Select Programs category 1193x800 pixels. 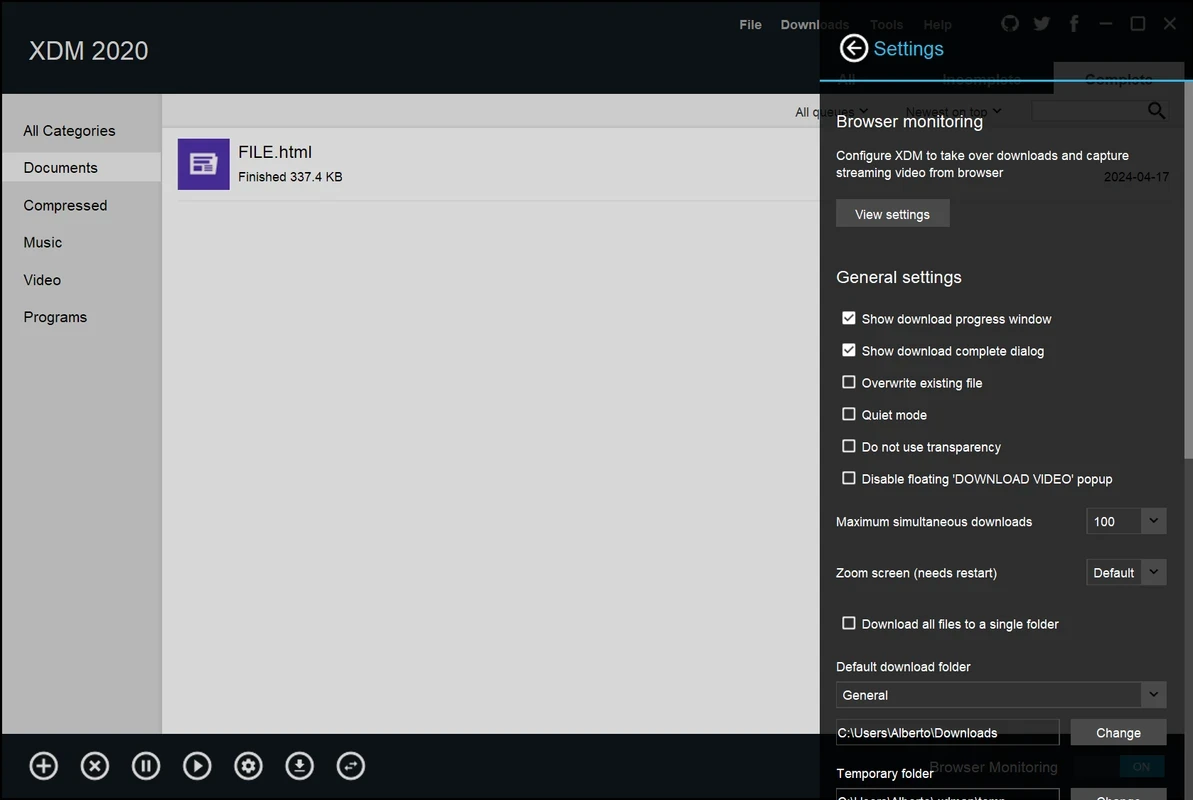click(81, 317)
